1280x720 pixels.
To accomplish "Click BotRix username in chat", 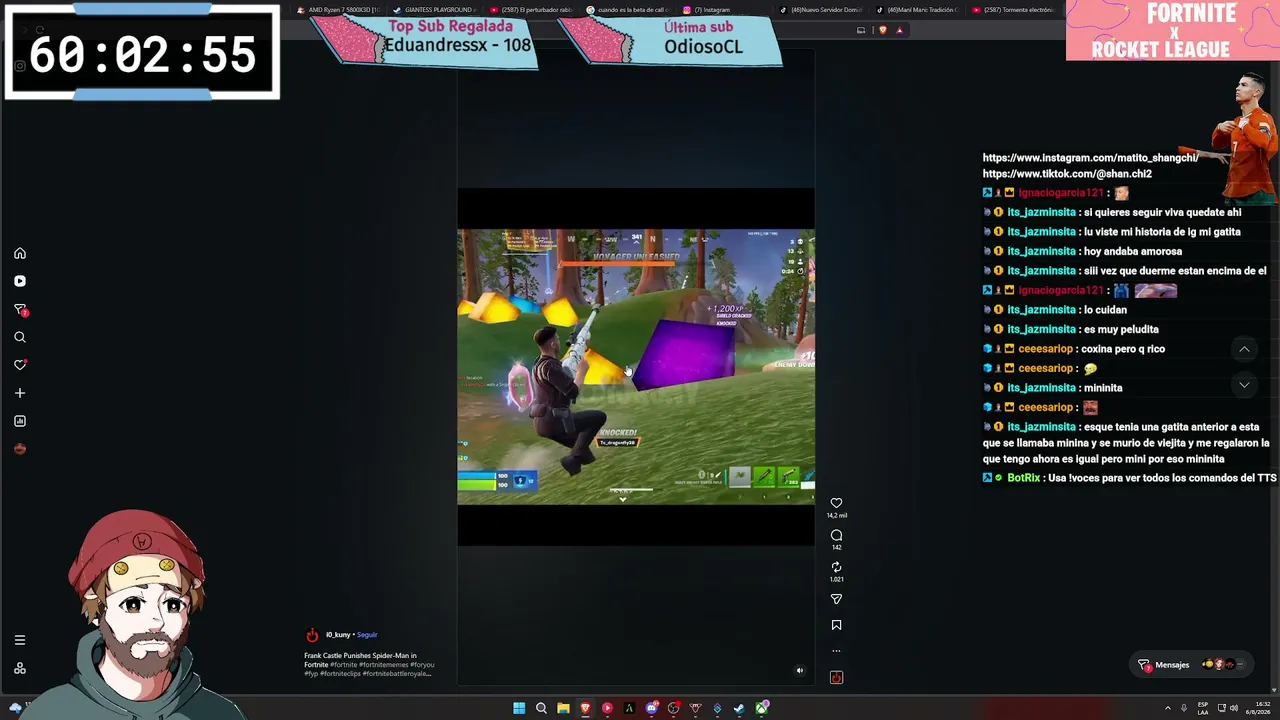I will (x=1023, y=478).
